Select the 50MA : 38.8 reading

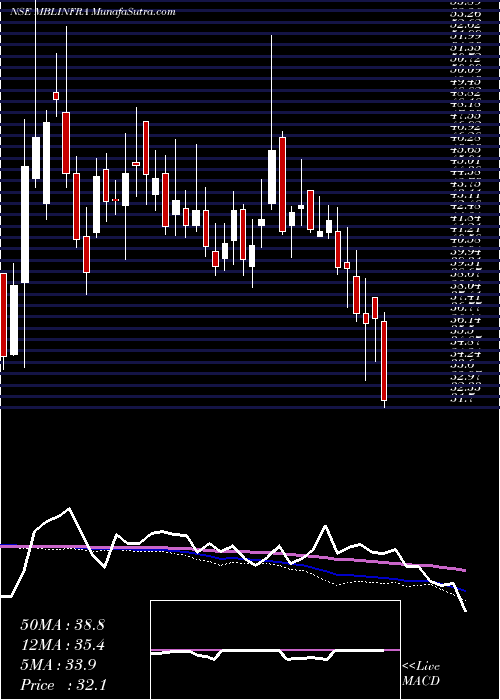pos(62,625)
